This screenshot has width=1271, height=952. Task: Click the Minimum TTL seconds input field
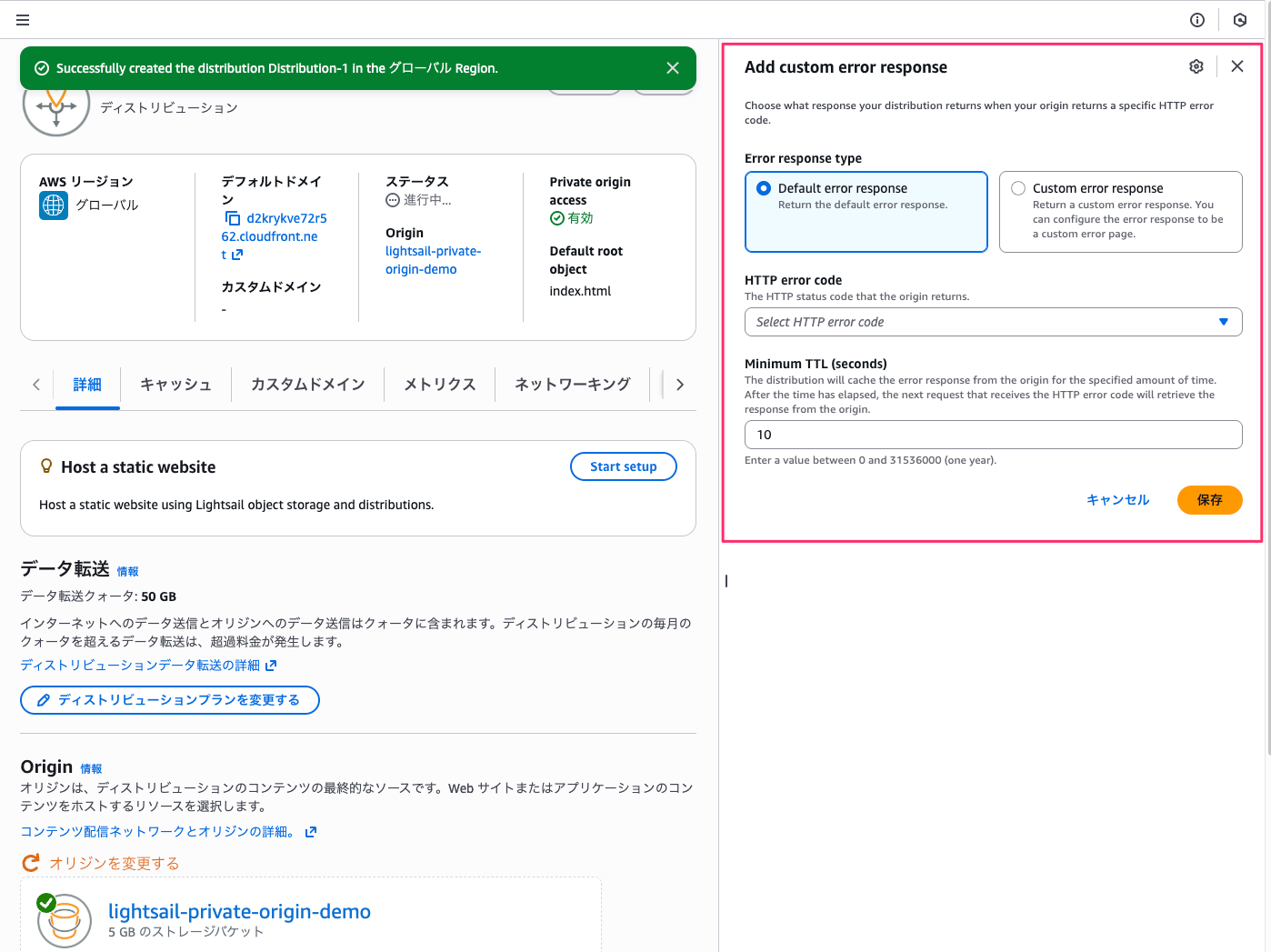pos(994,435)
